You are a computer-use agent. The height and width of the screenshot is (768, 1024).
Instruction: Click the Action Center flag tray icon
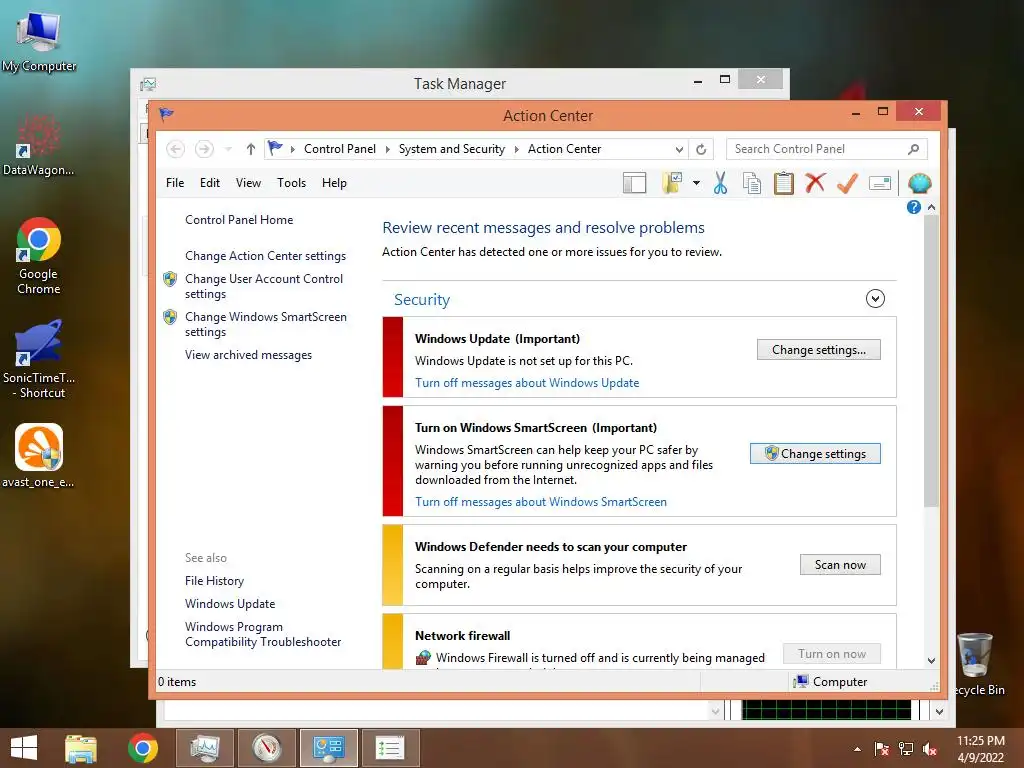[881, 749]
